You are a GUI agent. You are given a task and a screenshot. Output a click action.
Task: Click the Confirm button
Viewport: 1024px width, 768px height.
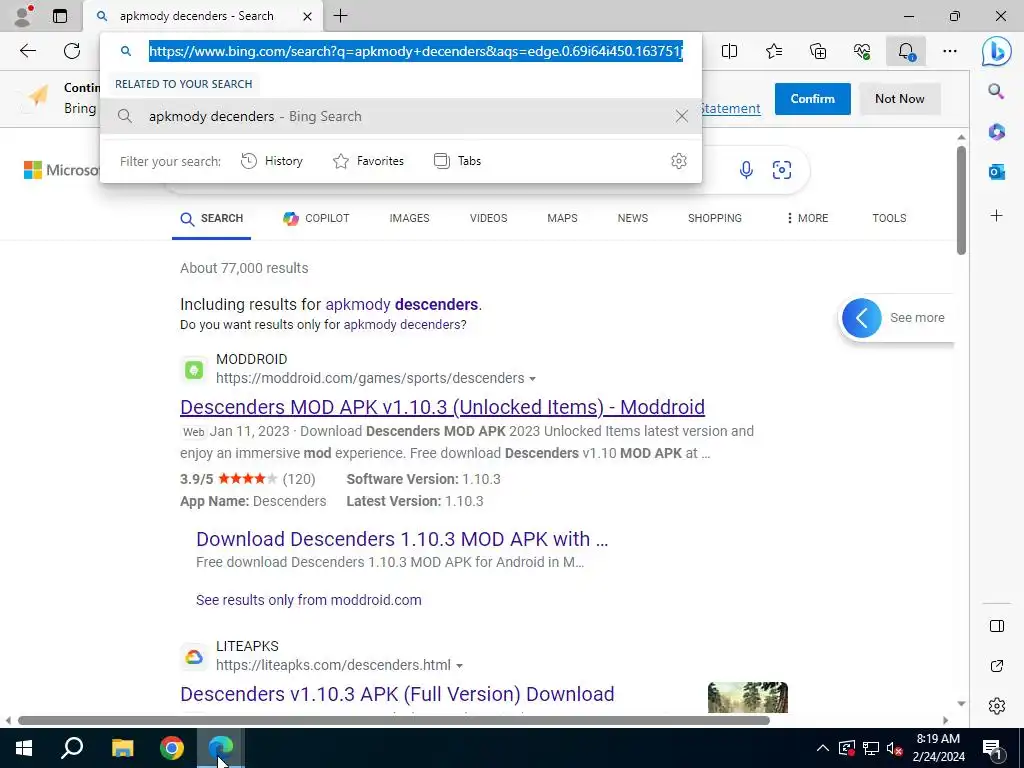[x=812, y=99]
